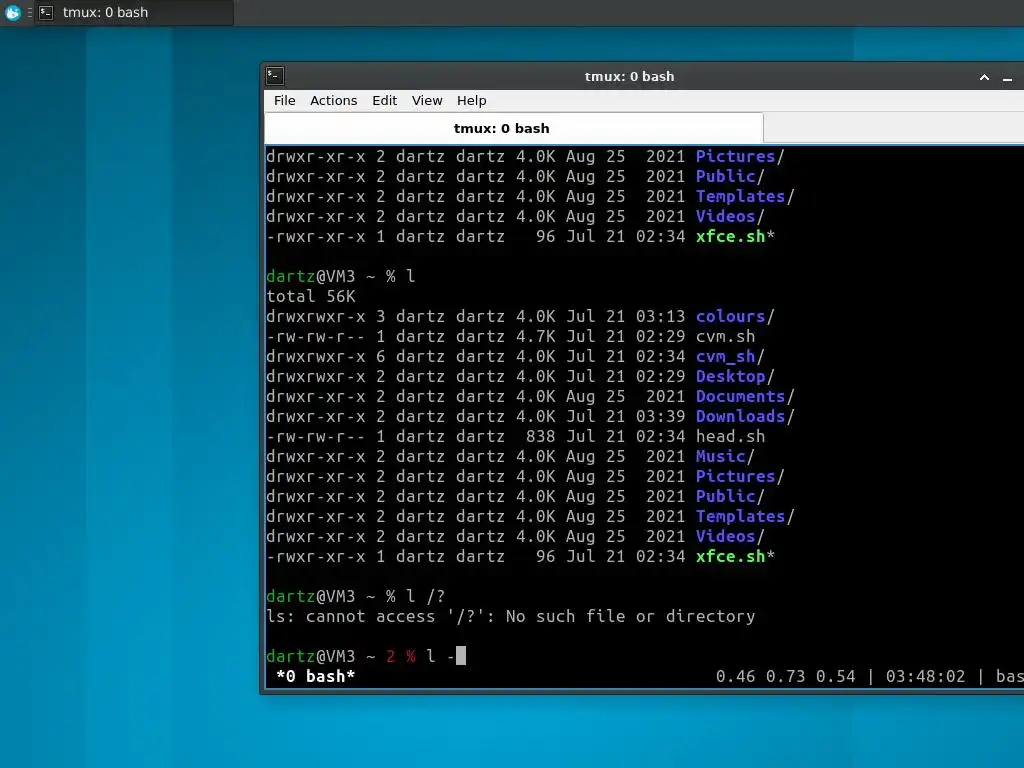Click the load average '0.46 0.73 0.54'
The image size is (1024, 768).
point(785,677)
